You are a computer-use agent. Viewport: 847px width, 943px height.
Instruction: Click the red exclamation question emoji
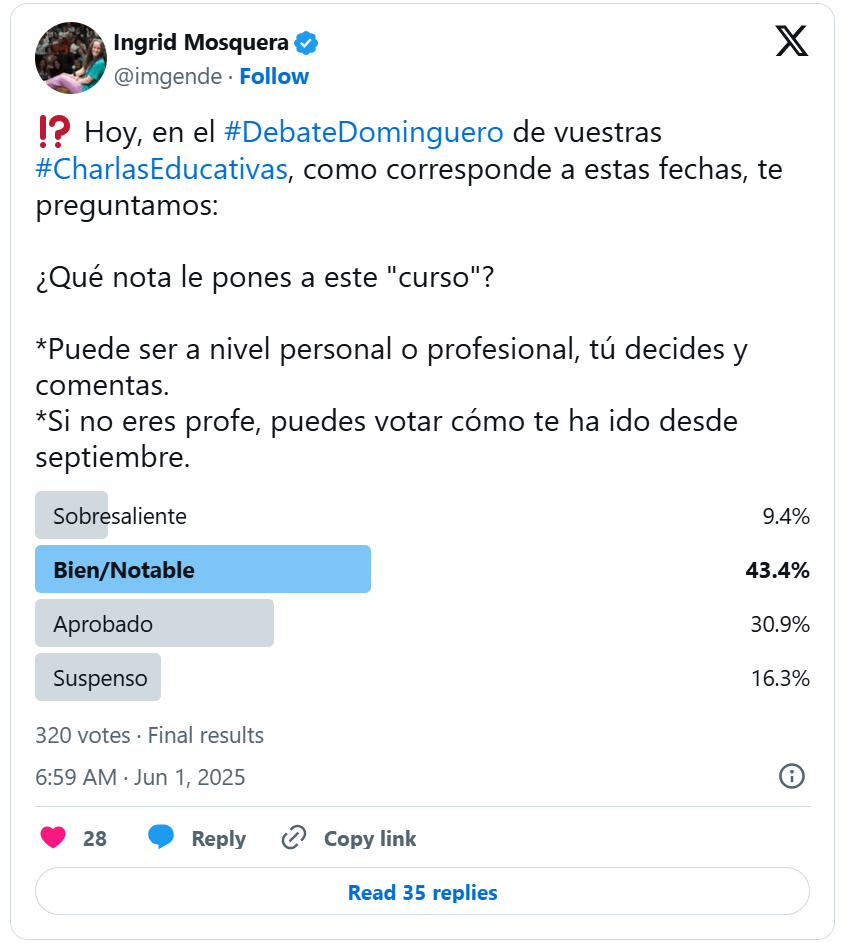coord(53,132)
